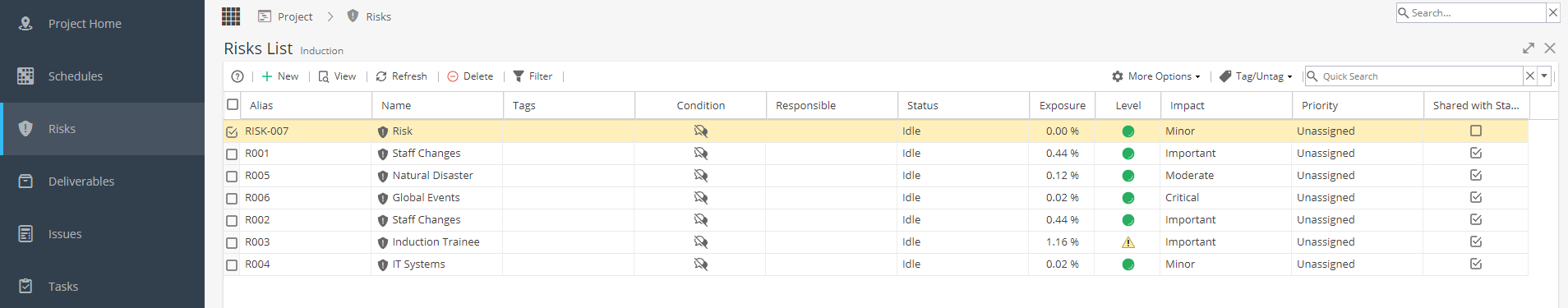Open the More Options dropdown

tap(1155, 76)
